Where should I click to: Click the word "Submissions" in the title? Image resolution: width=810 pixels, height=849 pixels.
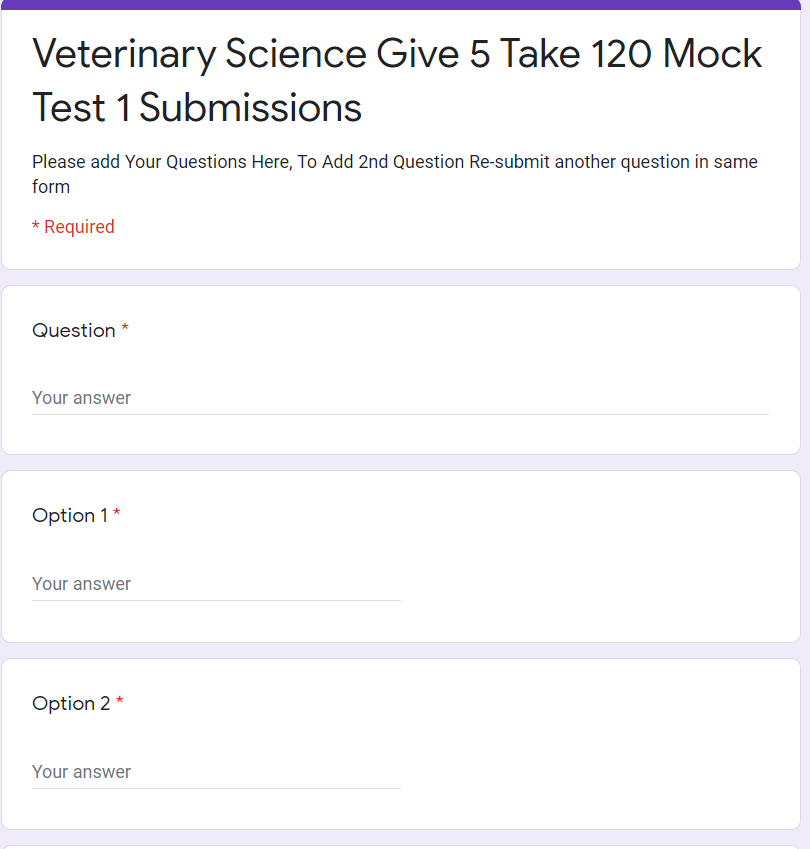[250, 107]
